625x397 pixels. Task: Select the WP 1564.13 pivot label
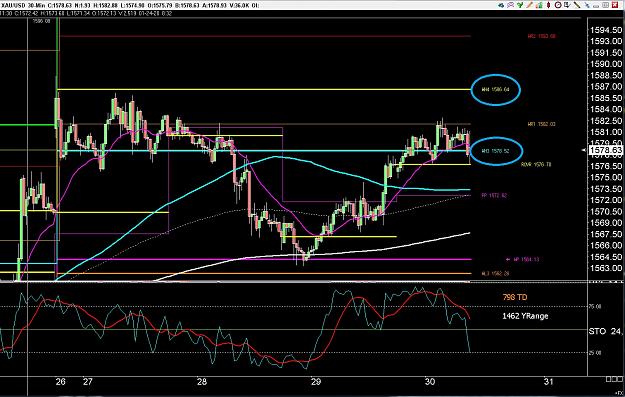point(526,259)
